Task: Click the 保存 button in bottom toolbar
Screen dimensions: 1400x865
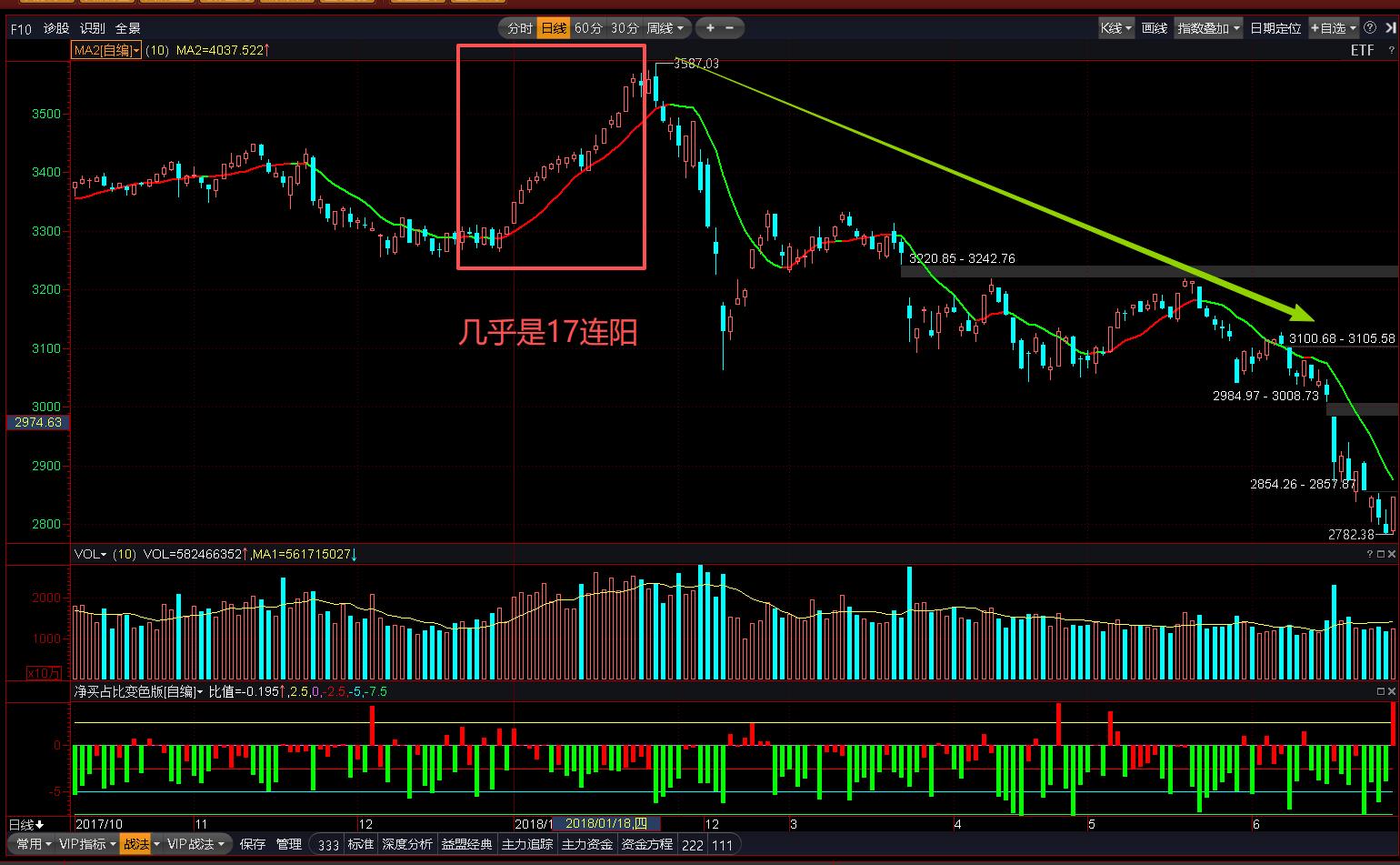Action: pyautogui.click(x=253, y=844)
